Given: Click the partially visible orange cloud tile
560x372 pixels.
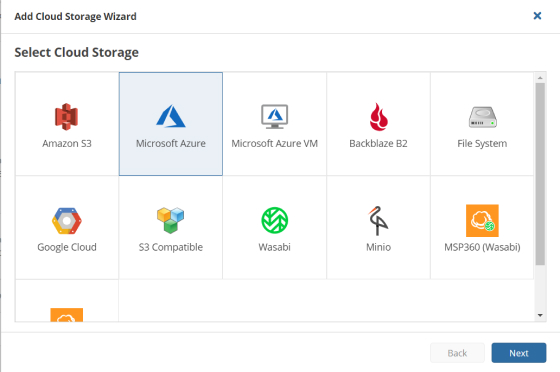Looking at the screenshot, I should point(67,301).
